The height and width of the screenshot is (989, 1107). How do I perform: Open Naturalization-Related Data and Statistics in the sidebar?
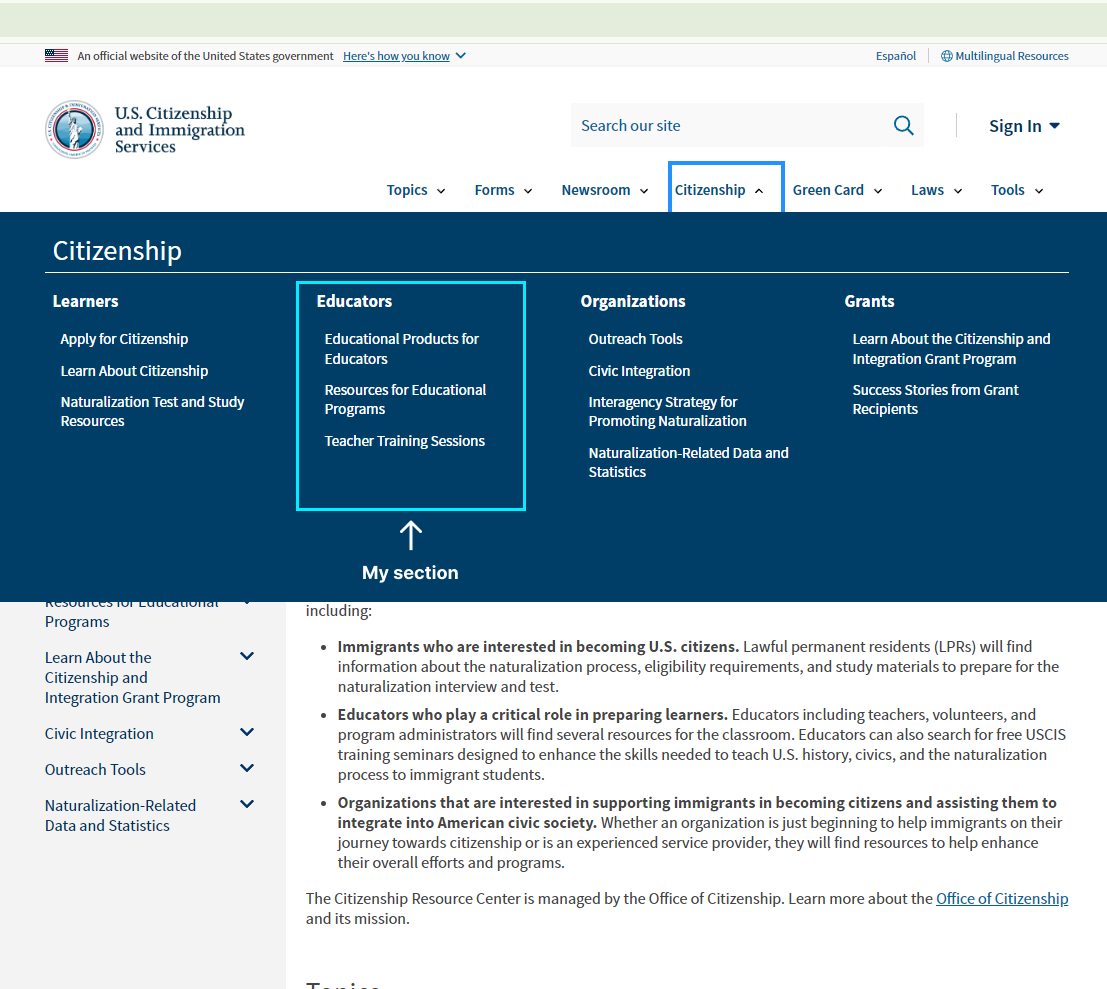pos(121,815)
